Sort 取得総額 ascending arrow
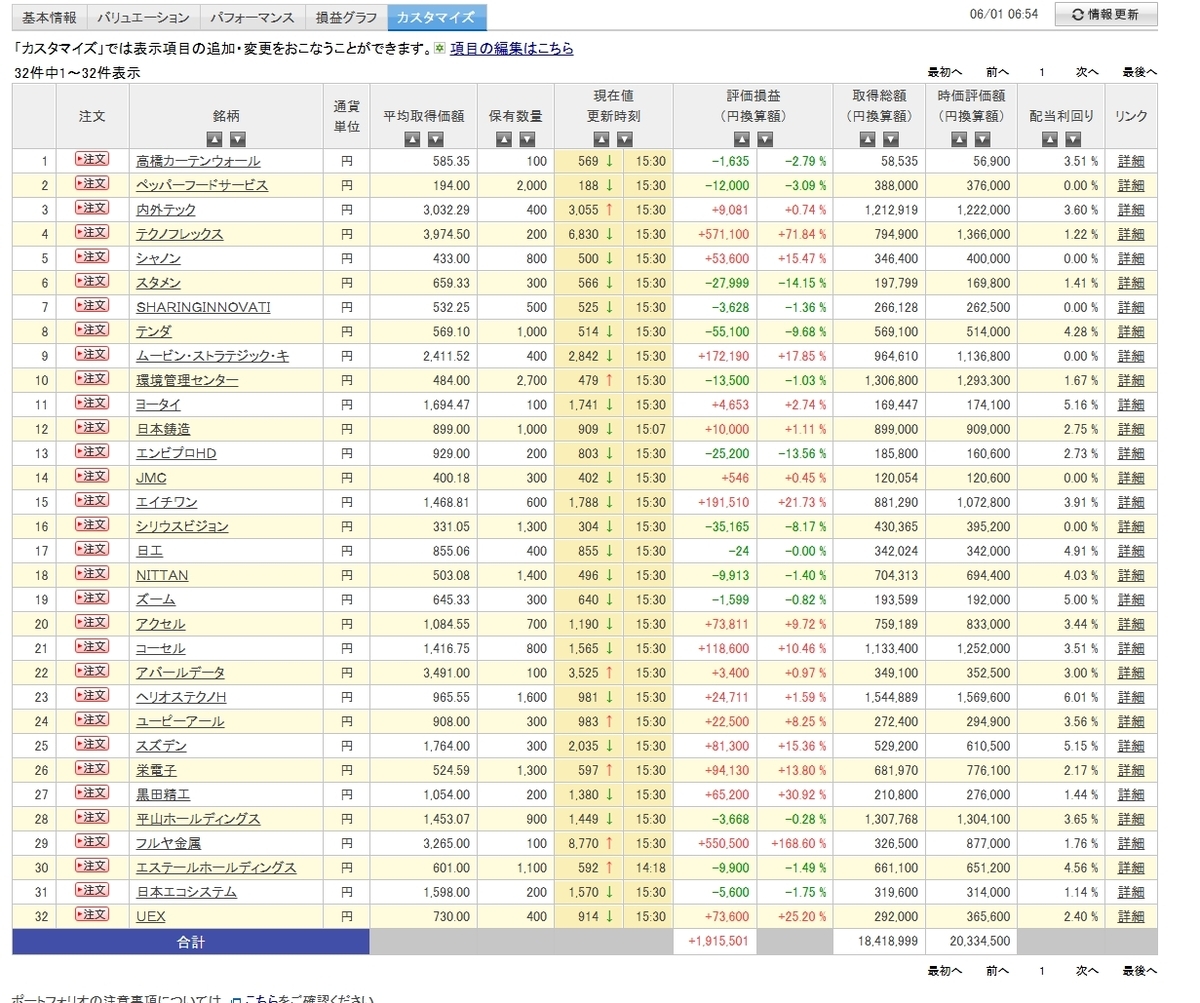This screenshot has height=1003, width=1200. coord(867,140)
